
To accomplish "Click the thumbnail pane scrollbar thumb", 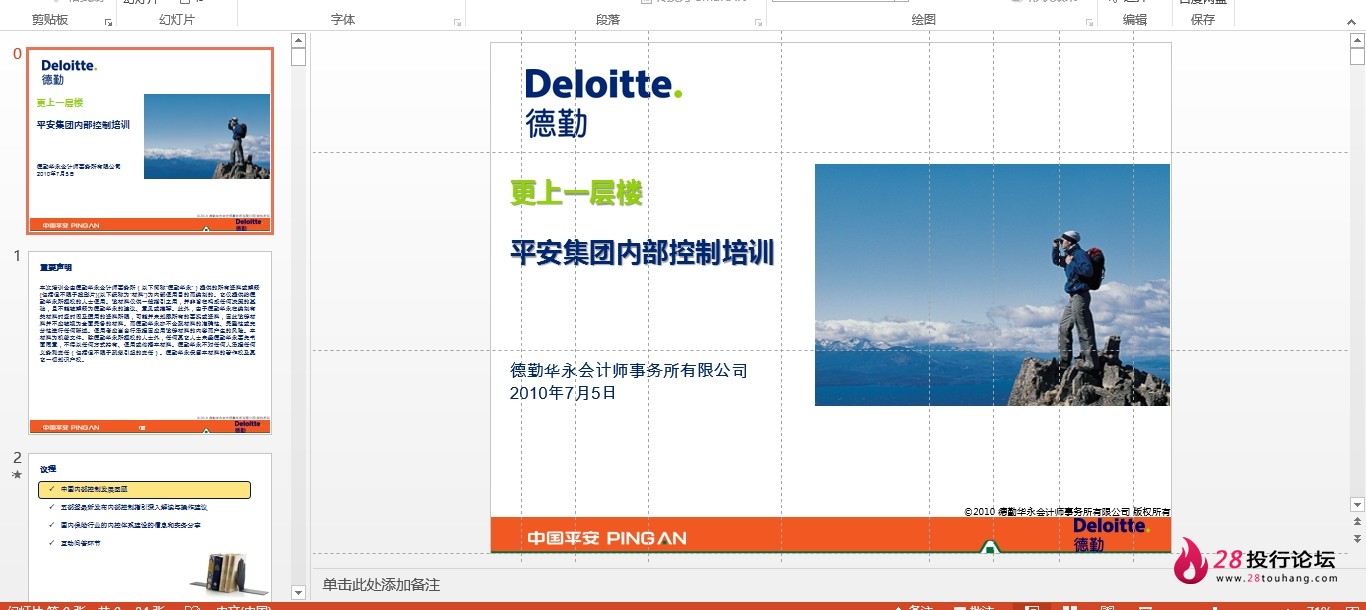I will (298, 57).
